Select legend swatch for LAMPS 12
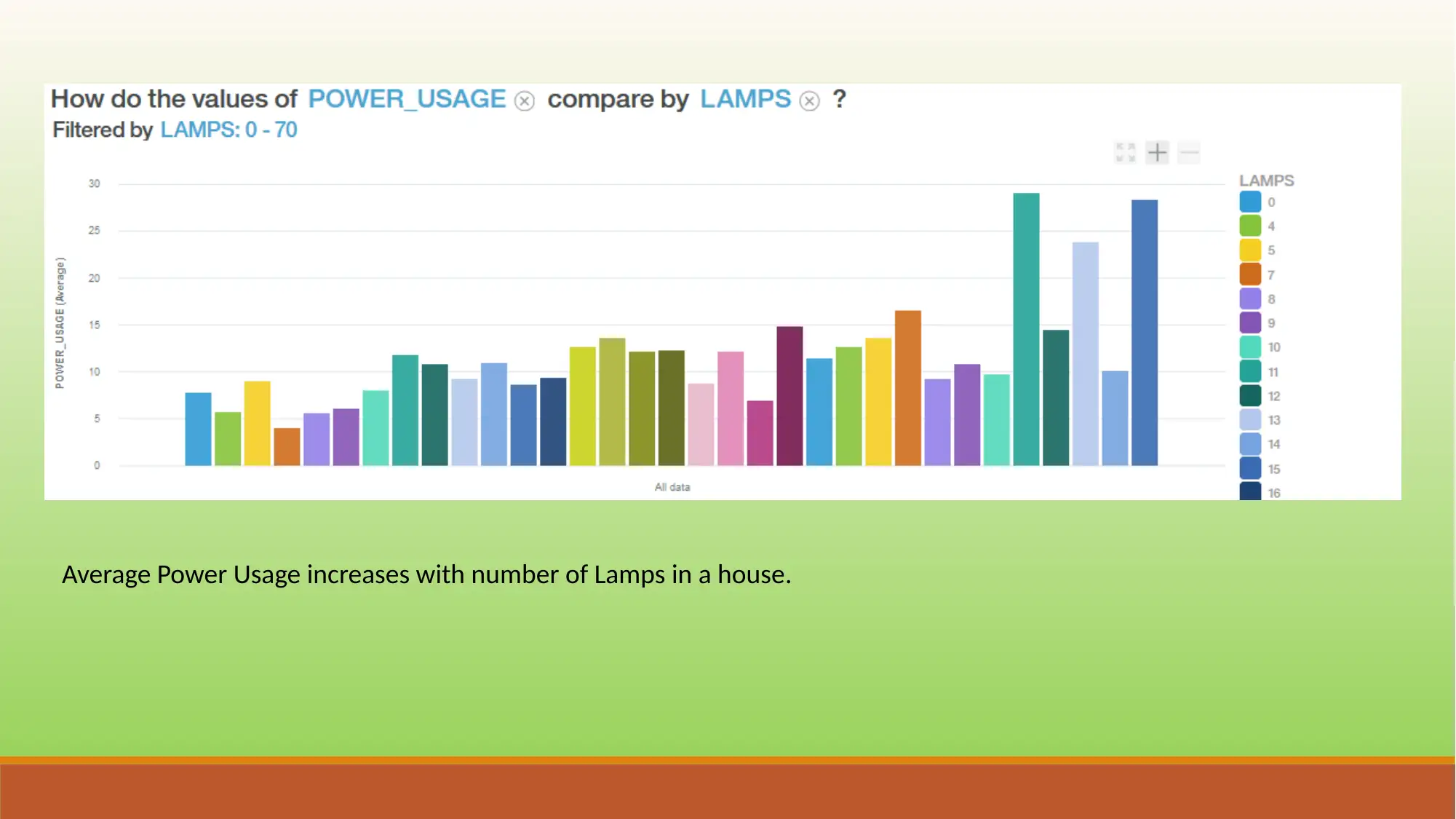The height and width of the screenshot is (819, 1456). point(1250,395)
